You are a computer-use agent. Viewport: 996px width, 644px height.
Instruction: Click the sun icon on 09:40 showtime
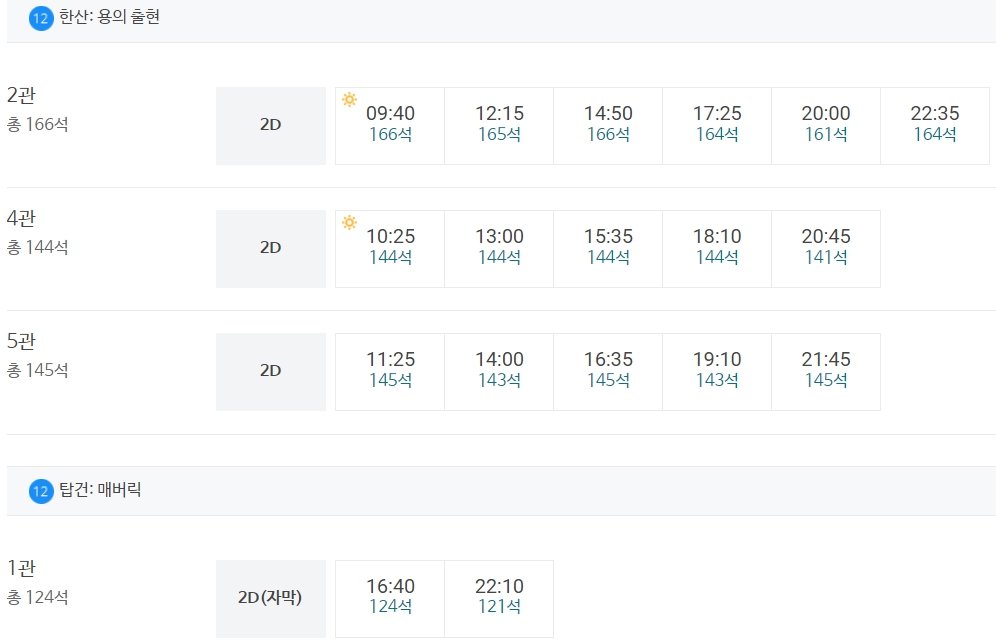pyautogui.click(x=349, y=99)
